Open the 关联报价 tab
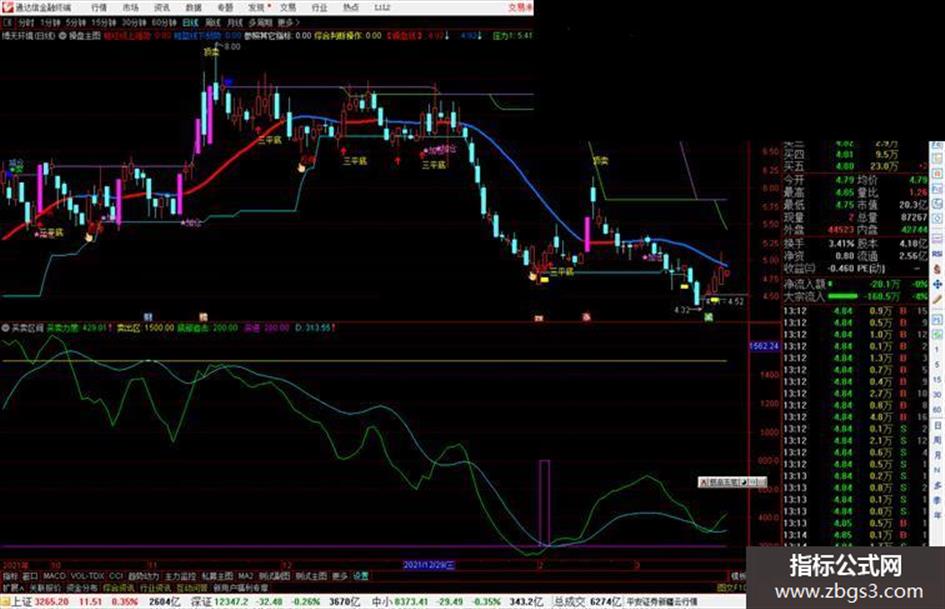 click(45, 587)
